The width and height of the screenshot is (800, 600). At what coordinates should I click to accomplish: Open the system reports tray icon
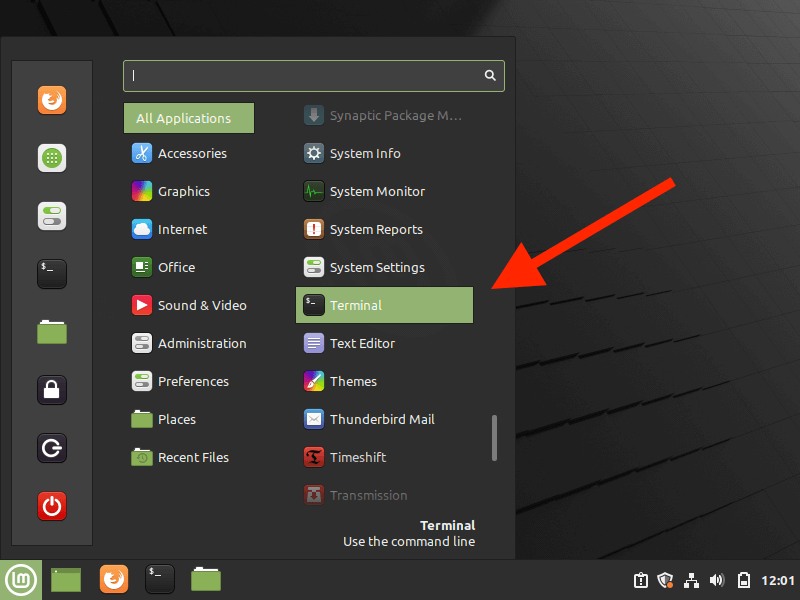tap(641, 580)
